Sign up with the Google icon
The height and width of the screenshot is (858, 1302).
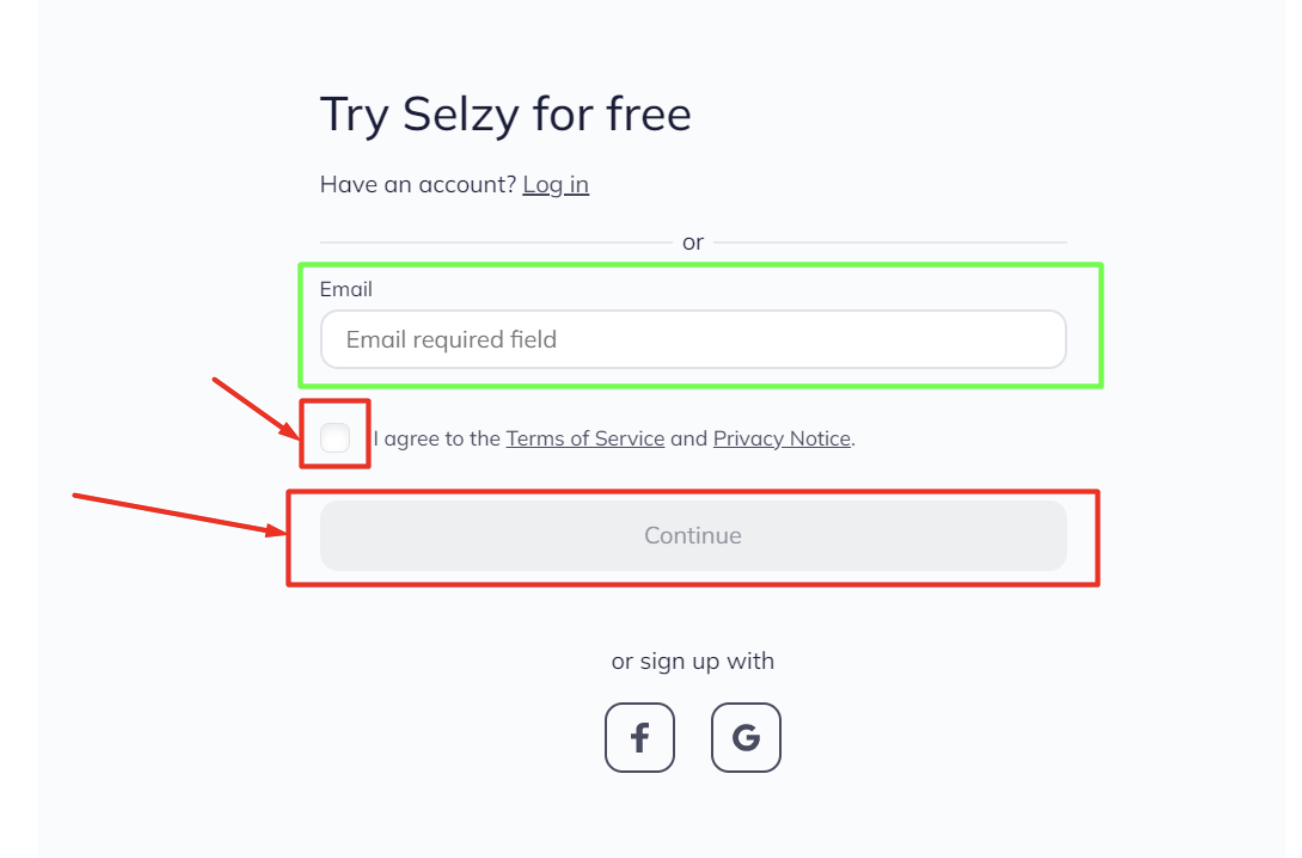746,738
